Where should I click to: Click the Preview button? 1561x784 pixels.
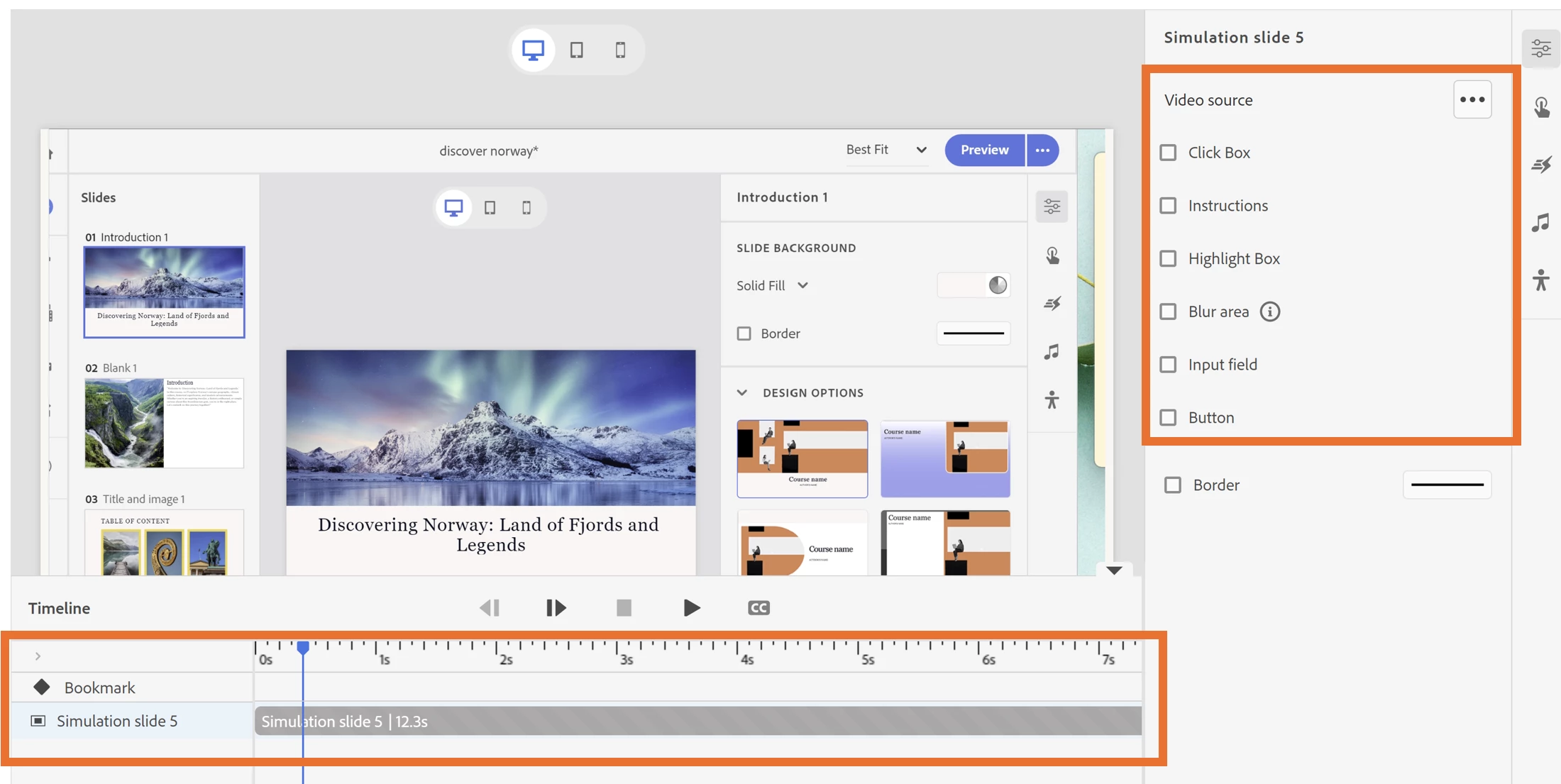point(984,150)
